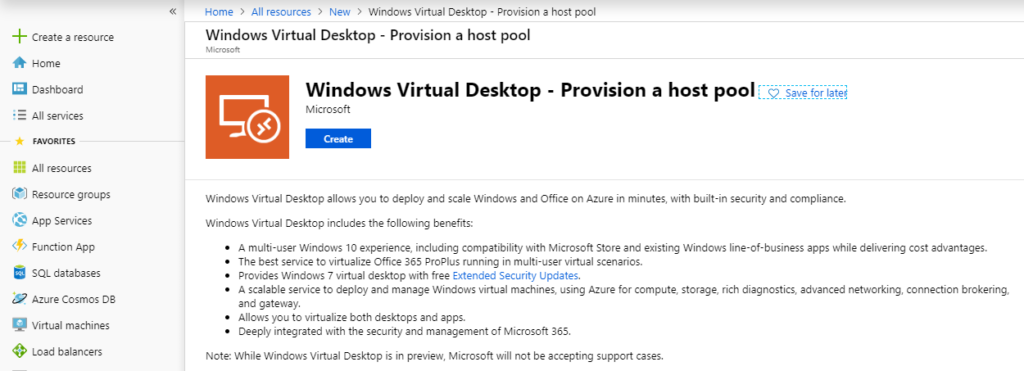Viewport: 1024px width, 371px height.
Task: Click the last breadcrumb 'Provision a host pool'
Action: pos(482,12)
